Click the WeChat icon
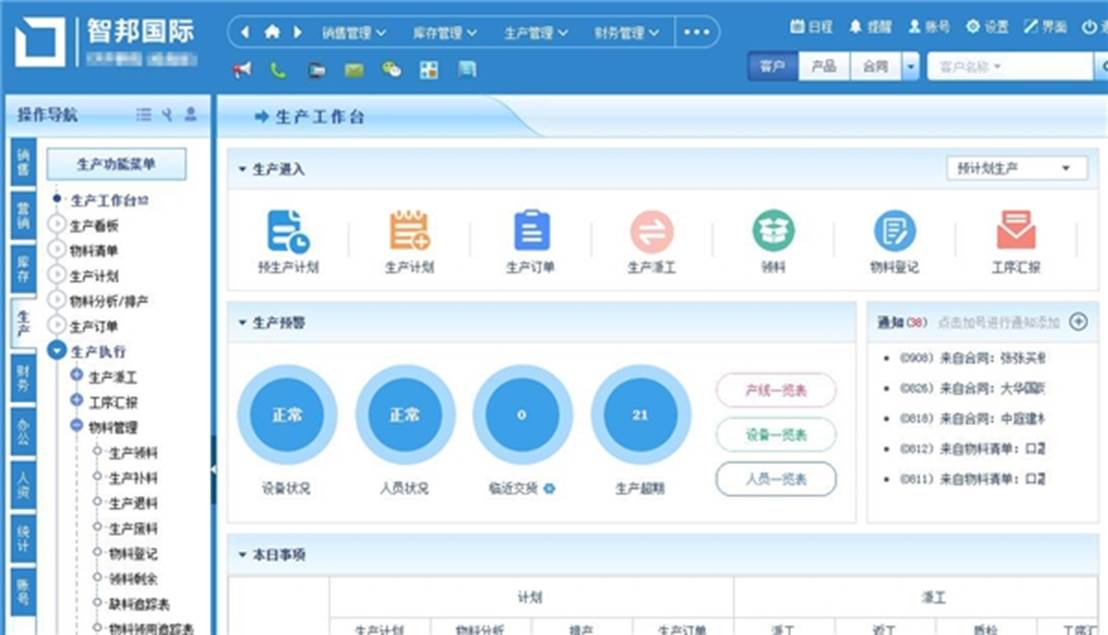 click(391, 69)
